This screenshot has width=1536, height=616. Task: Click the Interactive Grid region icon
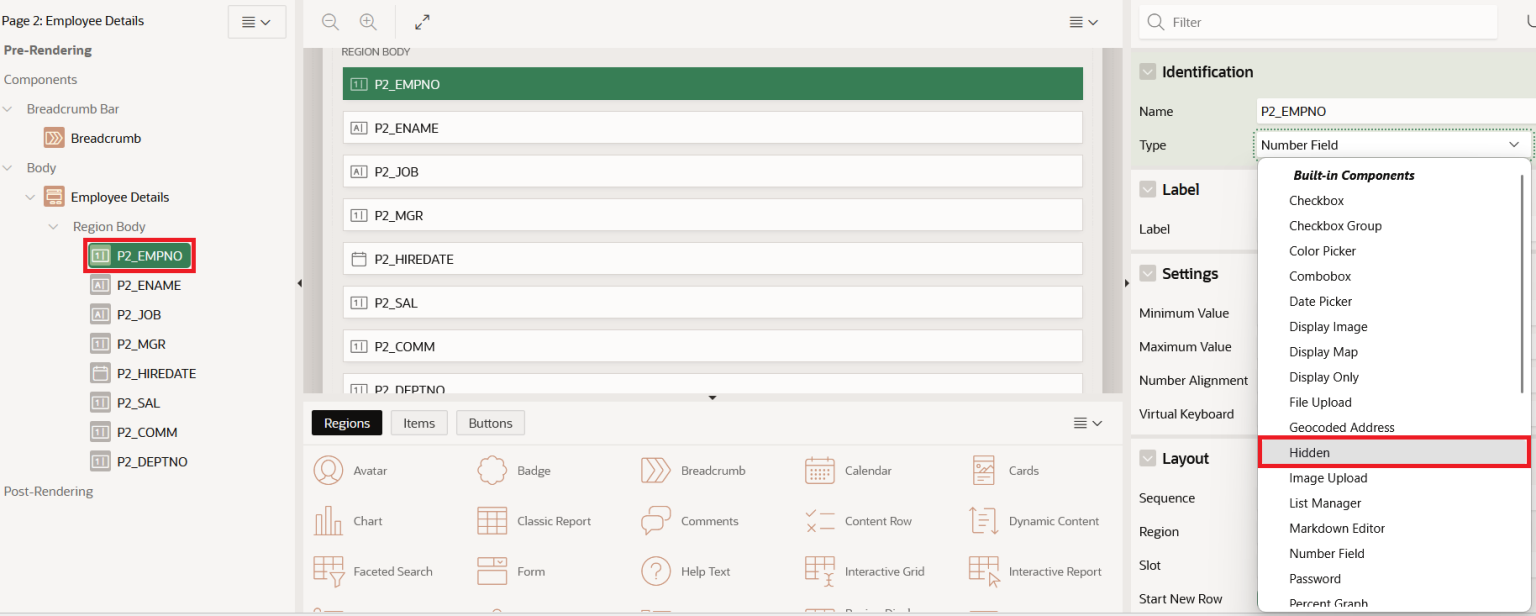819,570
